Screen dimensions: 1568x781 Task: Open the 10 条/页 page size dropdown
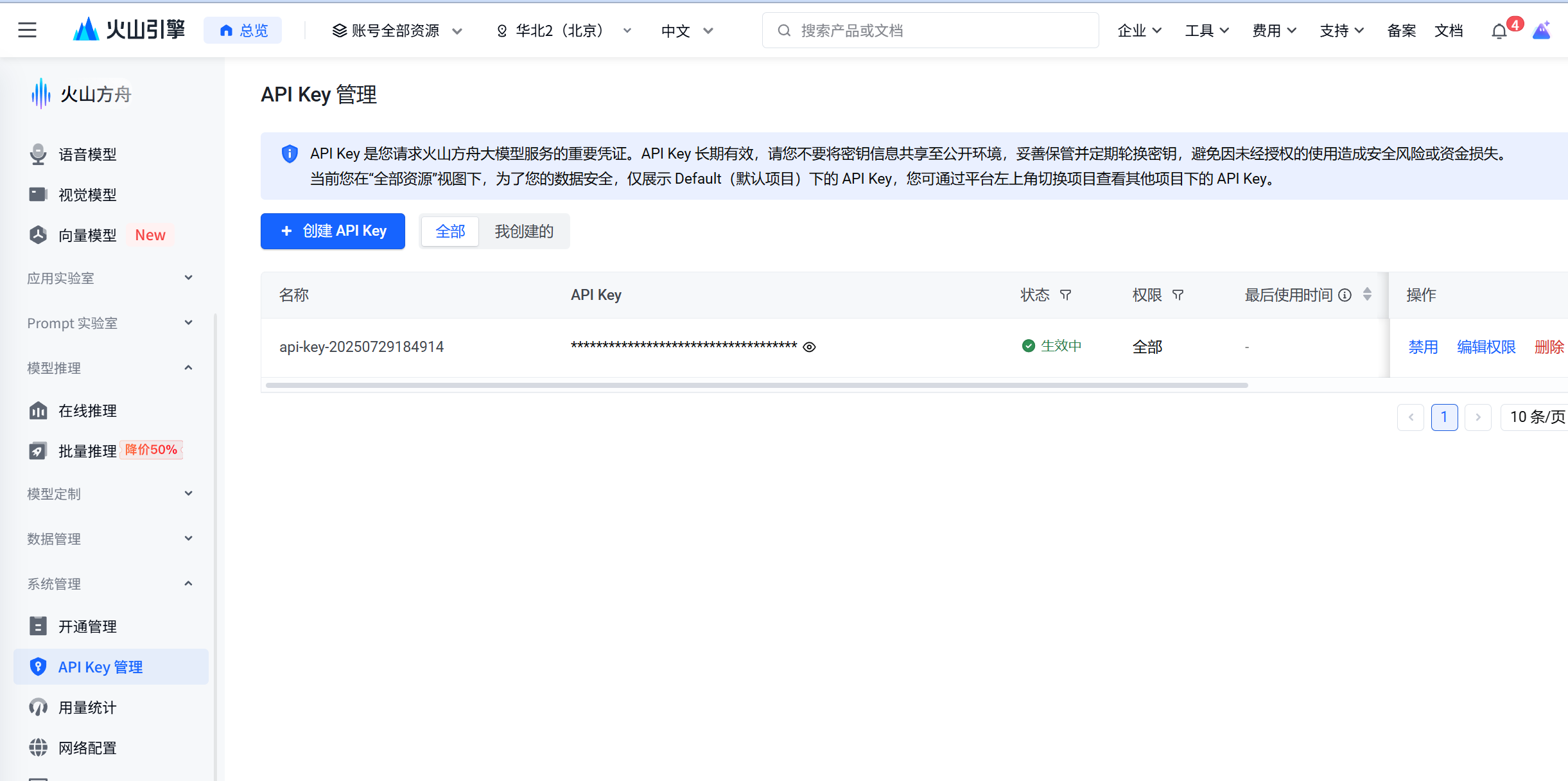[1537, 417]
